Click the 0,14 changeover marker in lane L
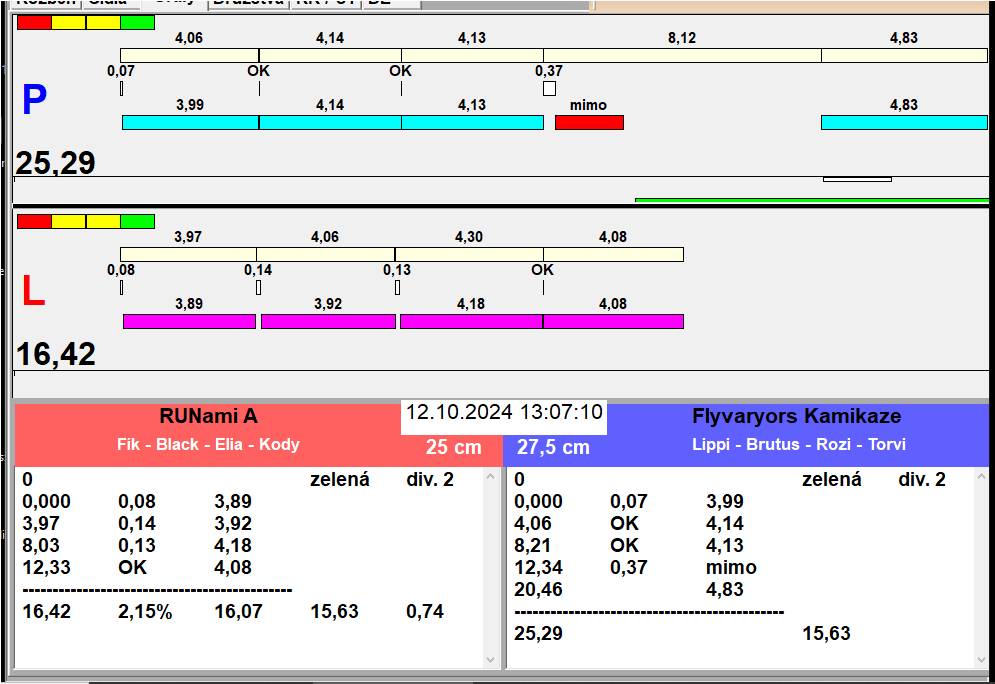Viewport: 995px width, 684px height. click(x=258, y=288)
